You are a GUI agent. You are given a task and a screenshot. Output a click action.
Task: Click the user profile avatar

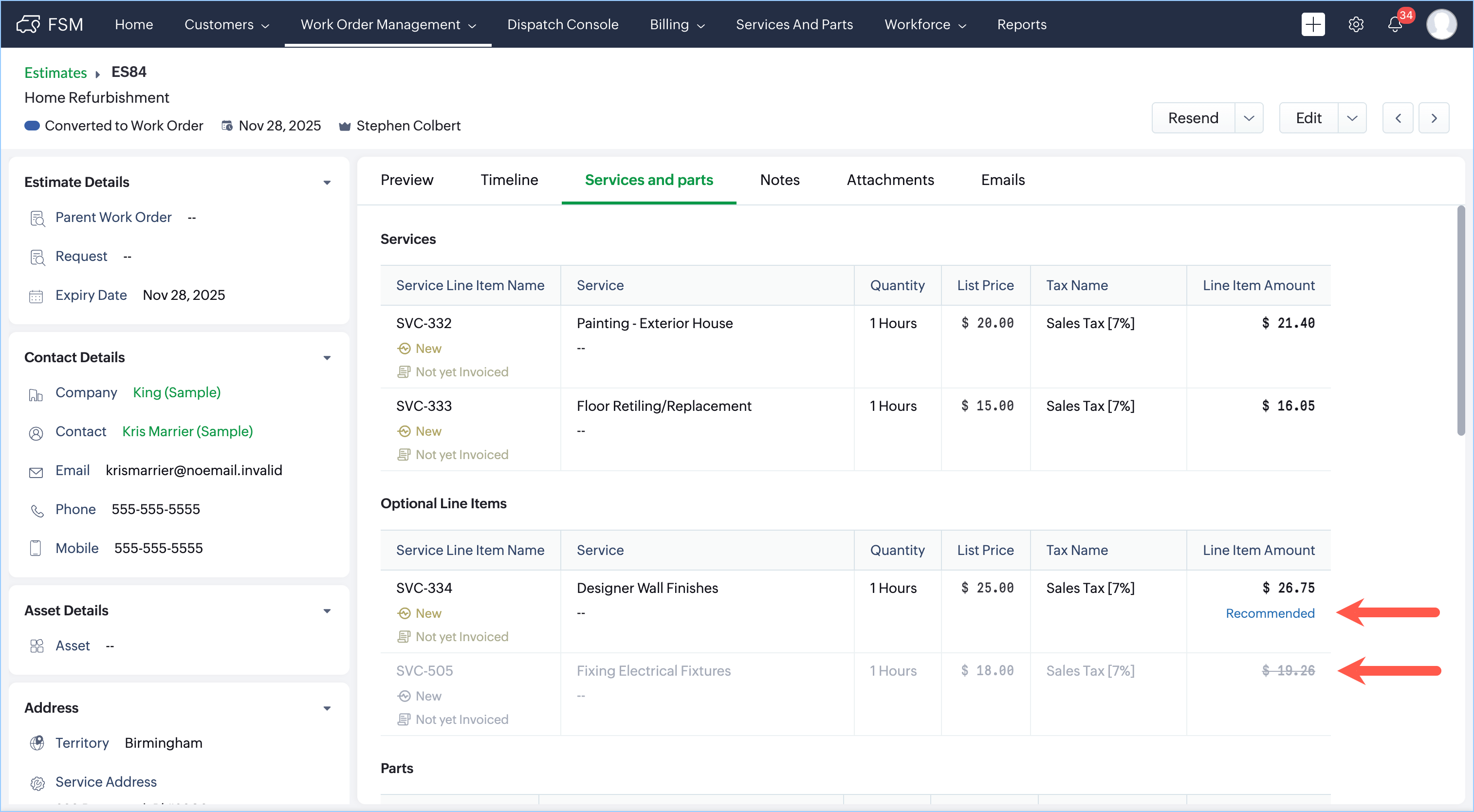point(1441,25)
